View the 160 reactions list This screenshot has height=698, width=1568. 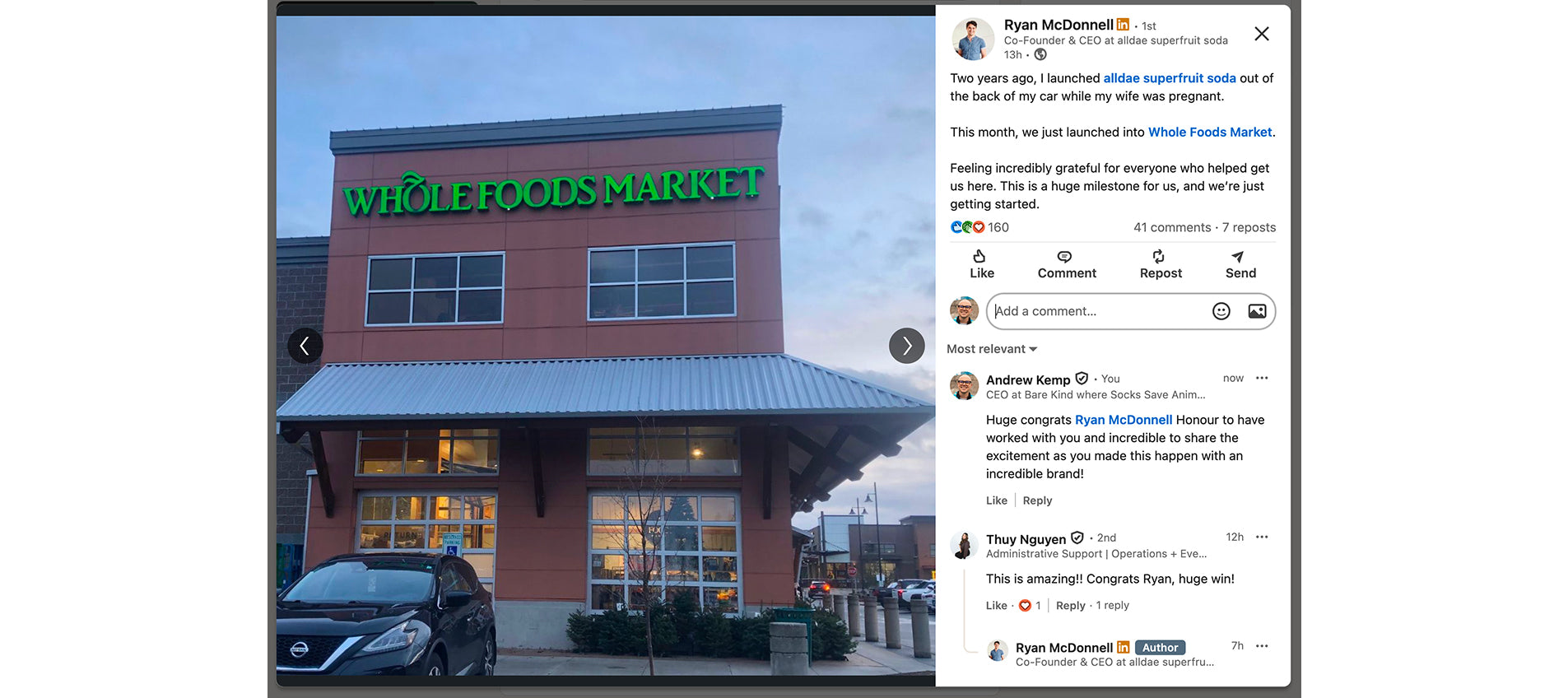(979, 227)
